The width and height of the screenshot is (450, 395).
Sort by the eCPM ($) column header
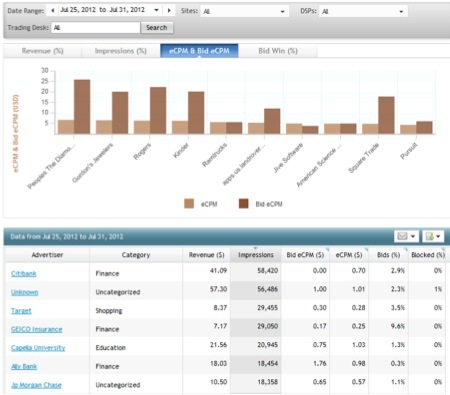[349, 255]
